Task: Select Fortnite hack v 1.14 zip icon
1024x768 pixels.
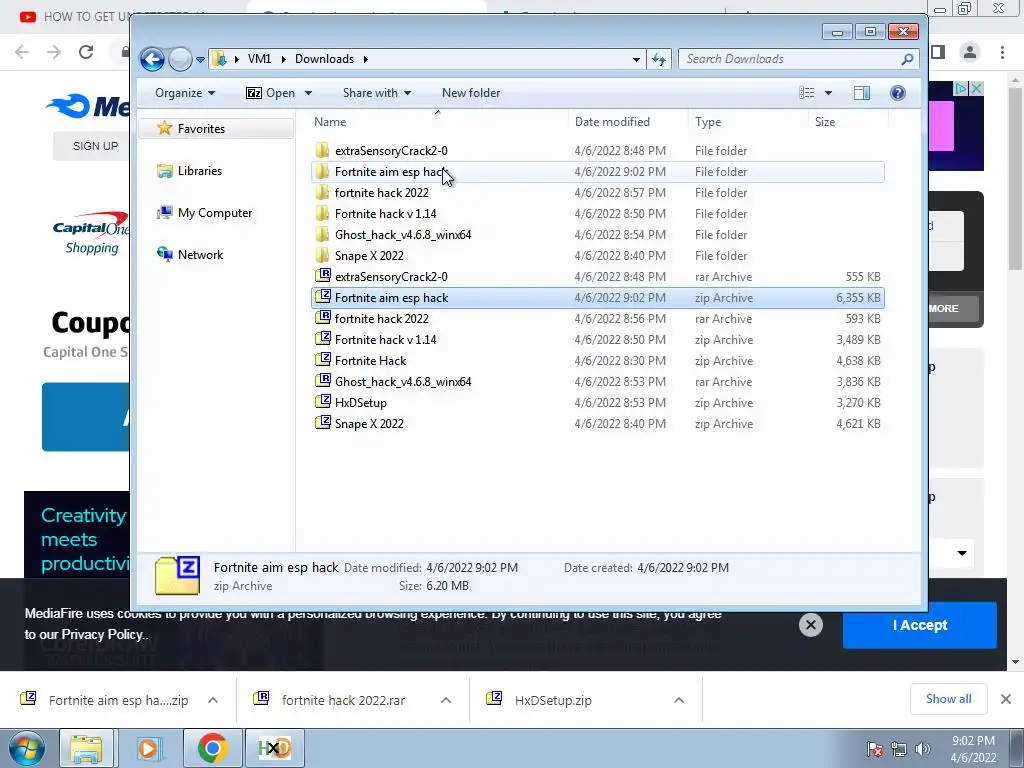Action: pos(323,339)
